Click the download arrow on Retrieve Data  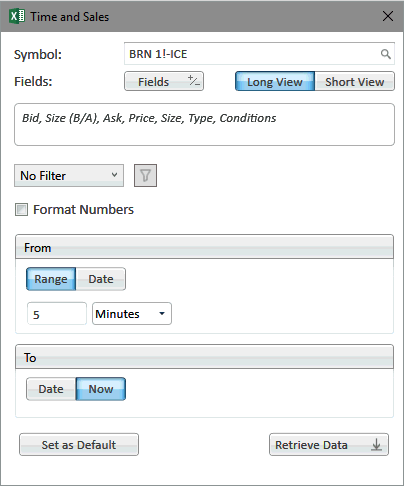376,445
